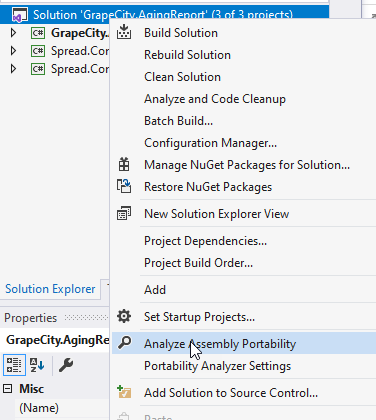Expand the GrapeCity project node
The width and height of the screenshot is (376, 420).
click(x=13, y=33)
